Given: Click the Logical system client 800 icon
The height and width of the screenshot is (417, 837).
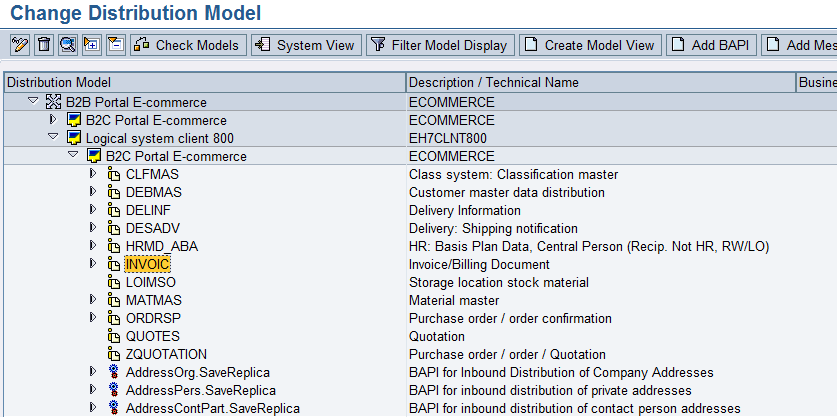Looking at the screenshot, I should click(x=74, y=138).
